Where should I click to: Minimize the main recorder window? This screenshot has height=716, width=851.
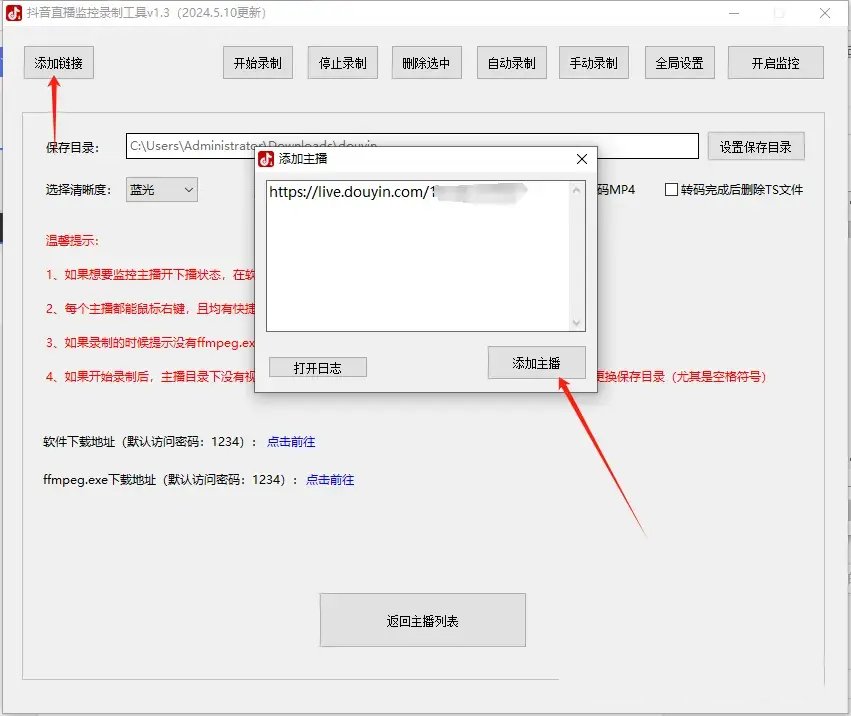[734, 13]
